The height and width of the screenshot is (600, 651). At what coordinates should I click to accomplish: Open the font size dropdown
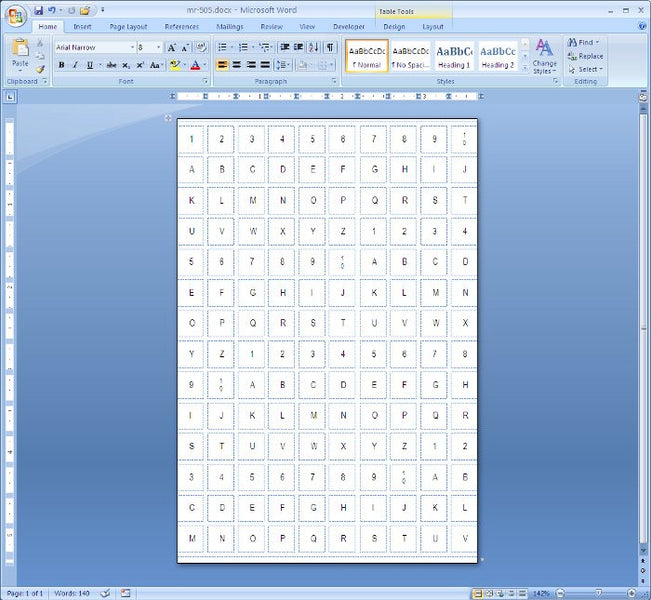click(157, 47)
